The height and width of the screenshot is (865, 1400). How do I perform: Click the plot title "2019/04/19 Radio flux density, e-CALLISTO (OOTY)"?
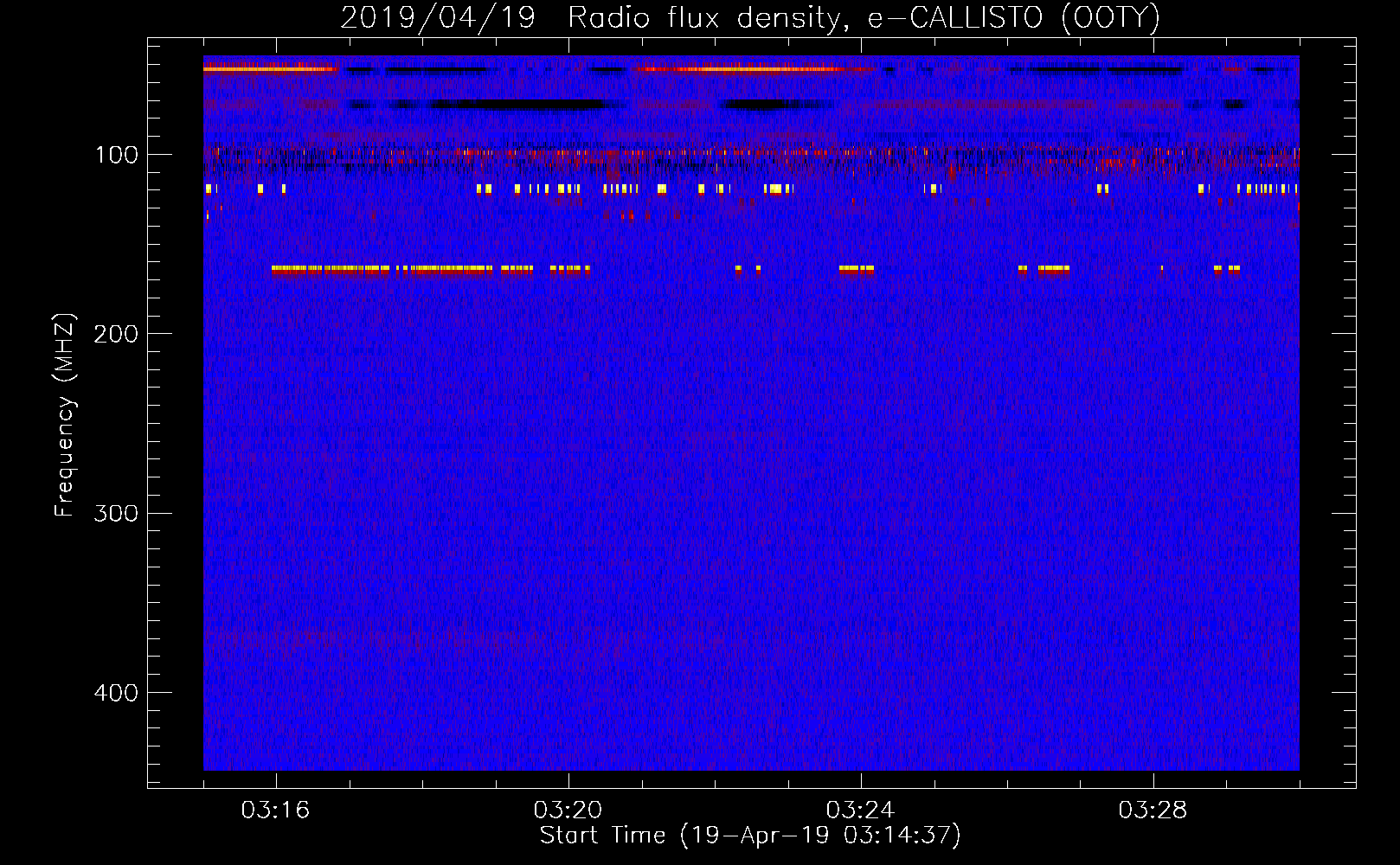750,18
